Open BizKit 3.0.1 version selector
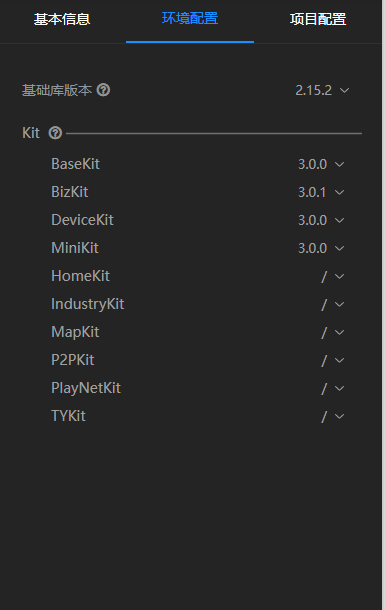 (x=321, y=192)
